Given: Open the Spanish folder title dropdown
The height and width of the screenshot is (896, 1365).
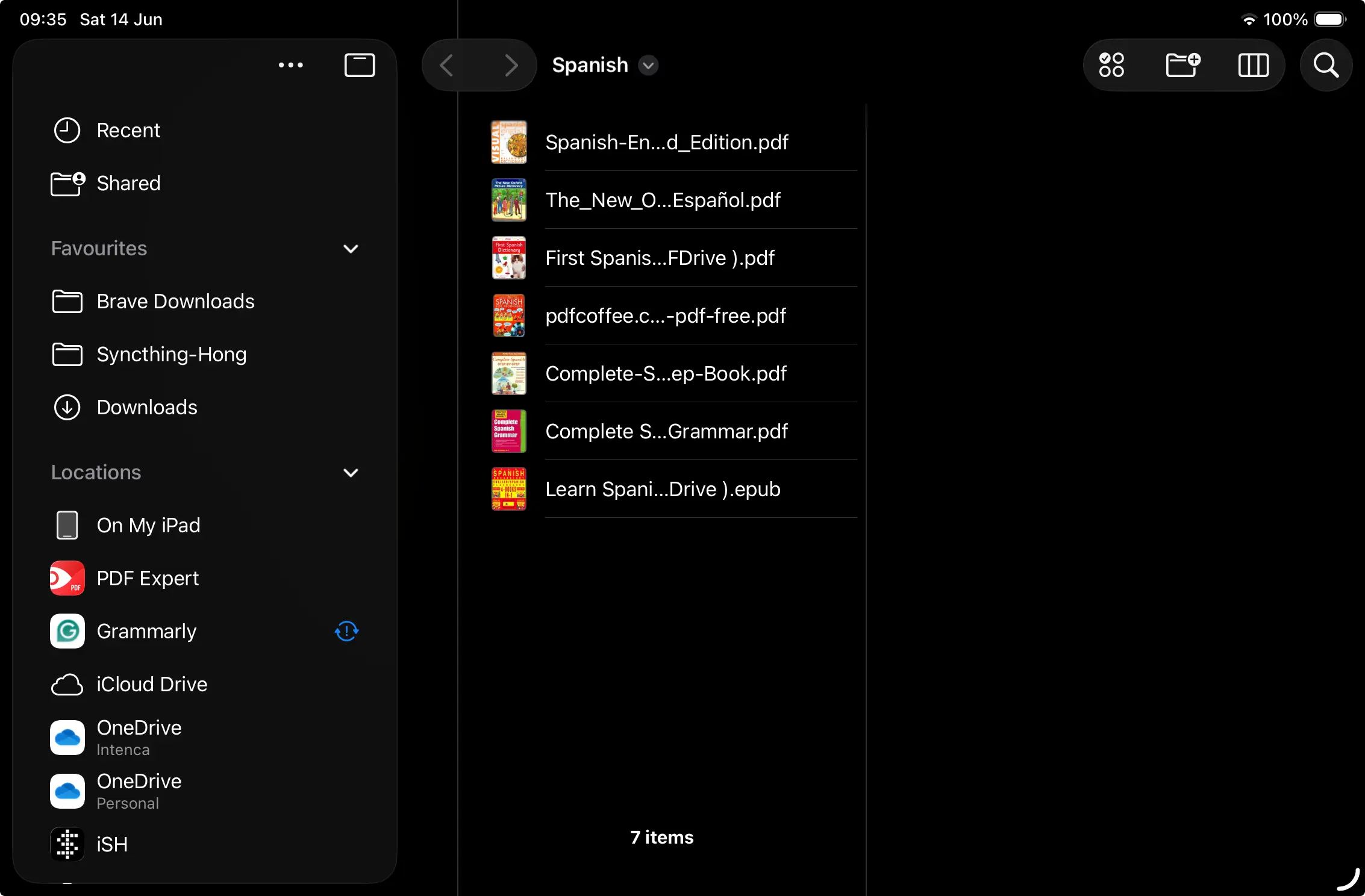Looking at the screenshot, I should 648,66.
